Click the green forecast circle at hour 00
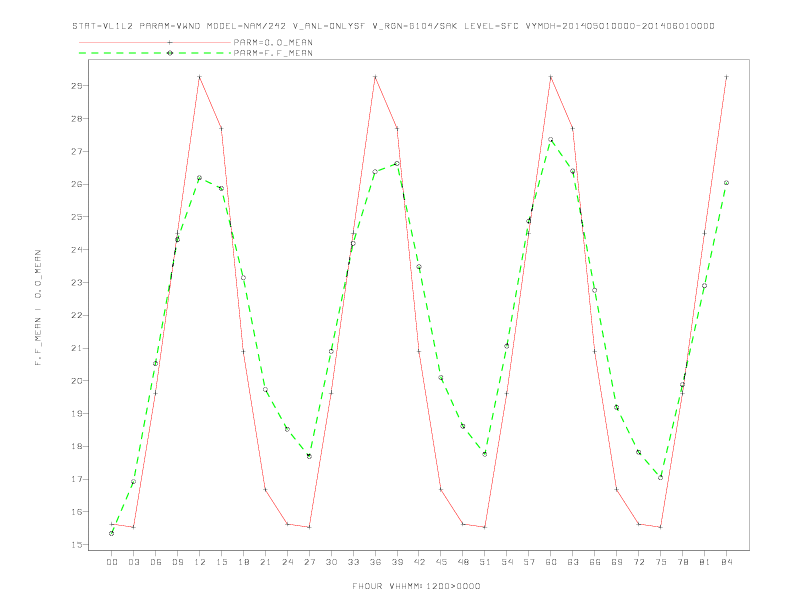792x612 pixels. click(112, 533)
